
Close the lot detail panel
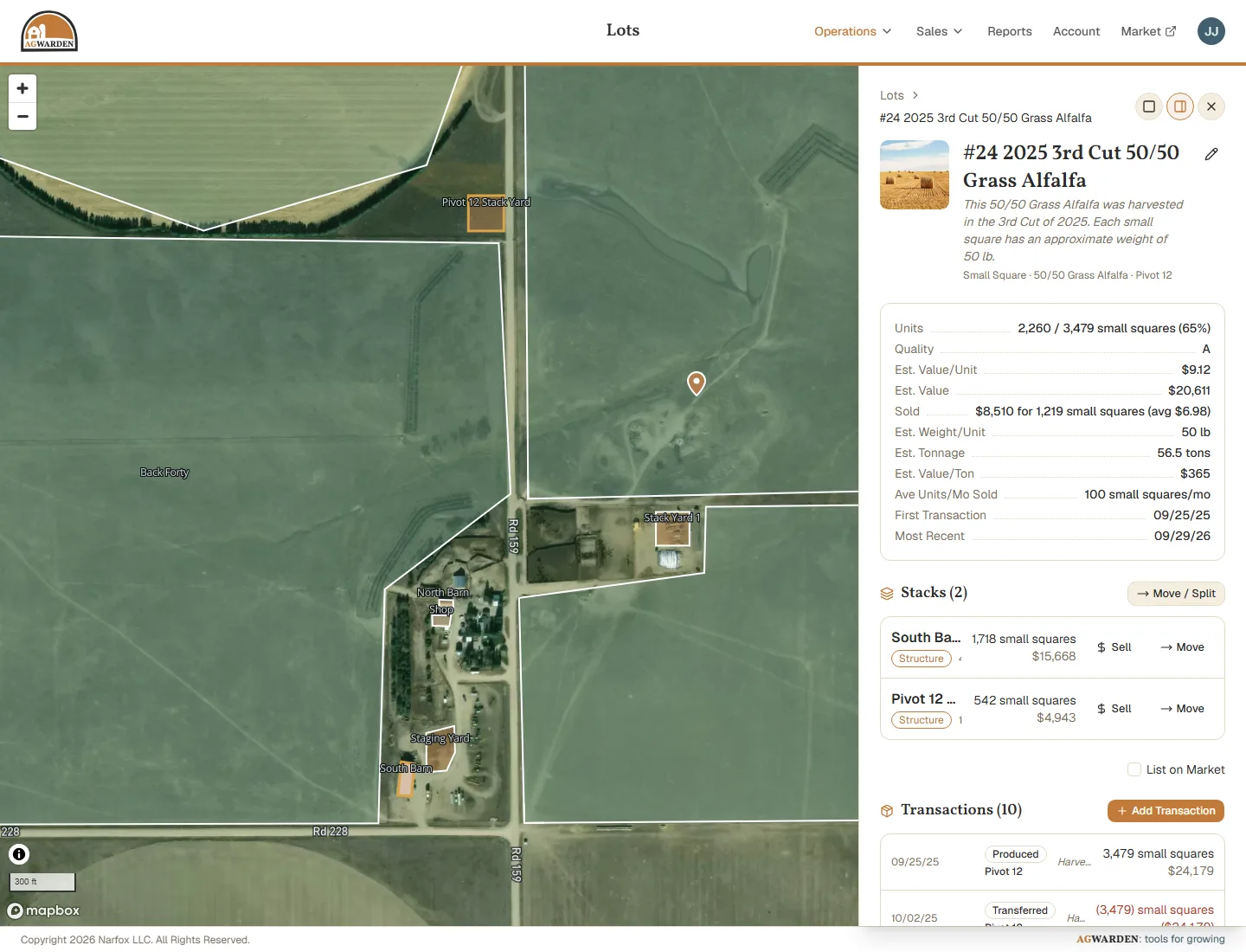coord(1211,106)
